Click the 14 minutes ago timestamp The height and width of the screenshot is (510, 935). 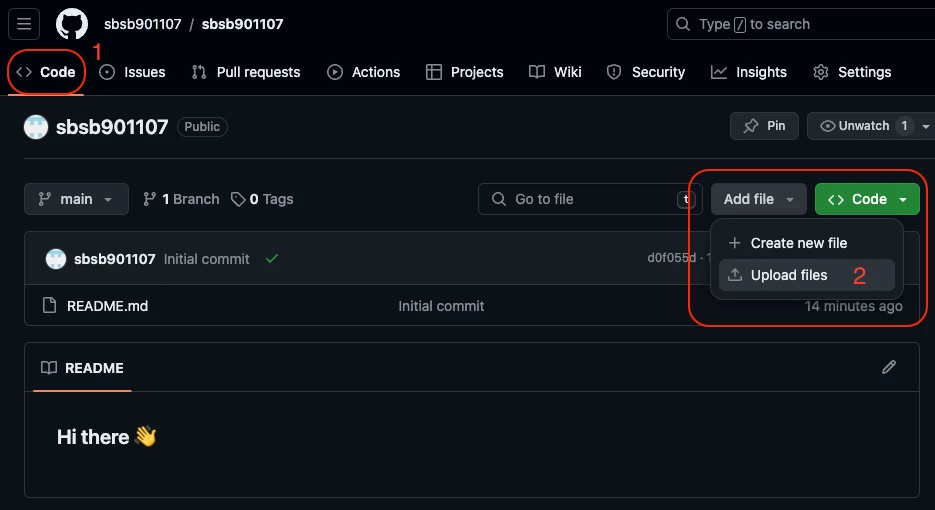pos(853,306)
